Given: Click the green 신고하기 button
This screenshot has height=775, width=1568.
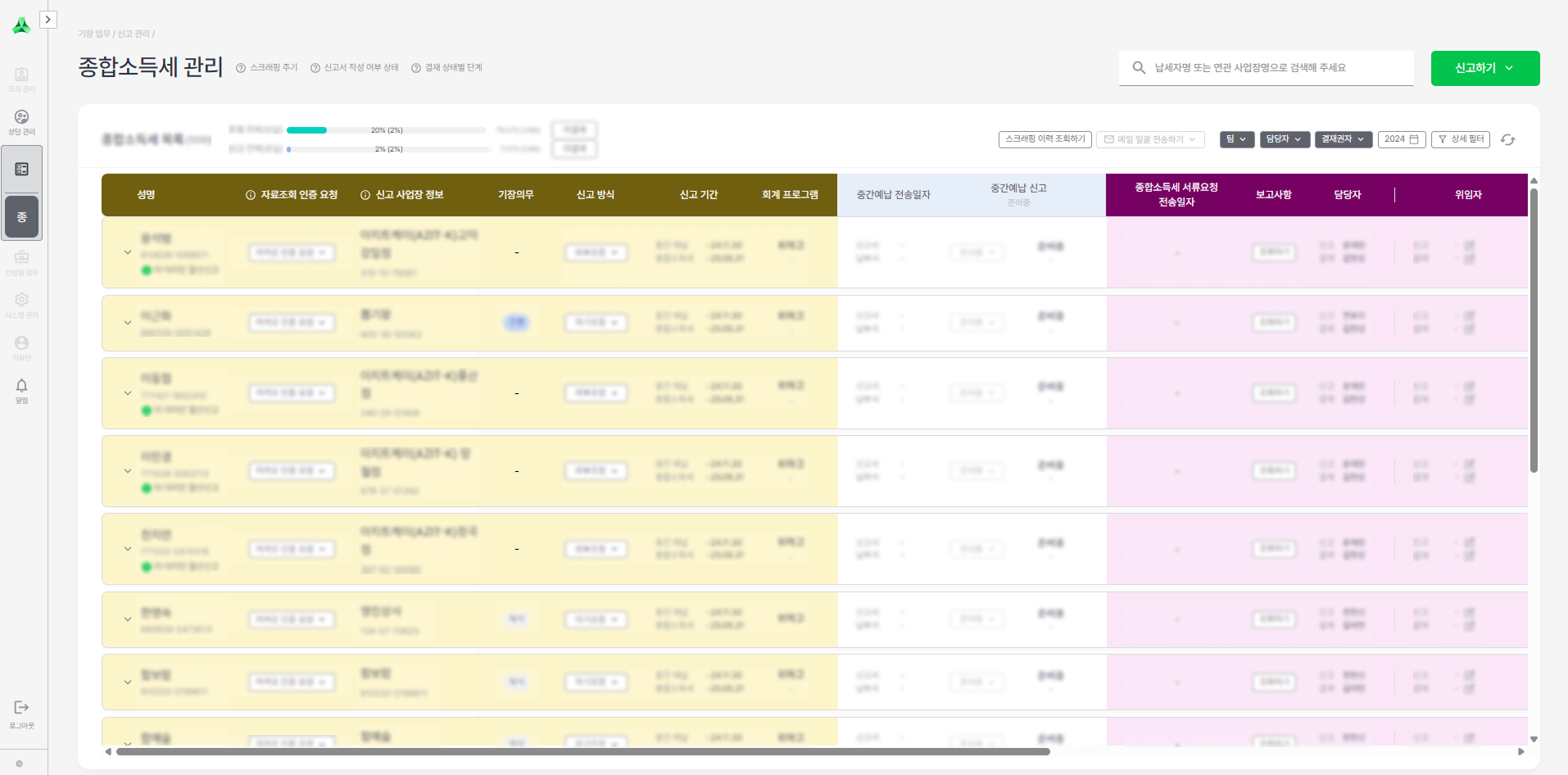Looking at the screenshot, I should (x=1484, y=68).
